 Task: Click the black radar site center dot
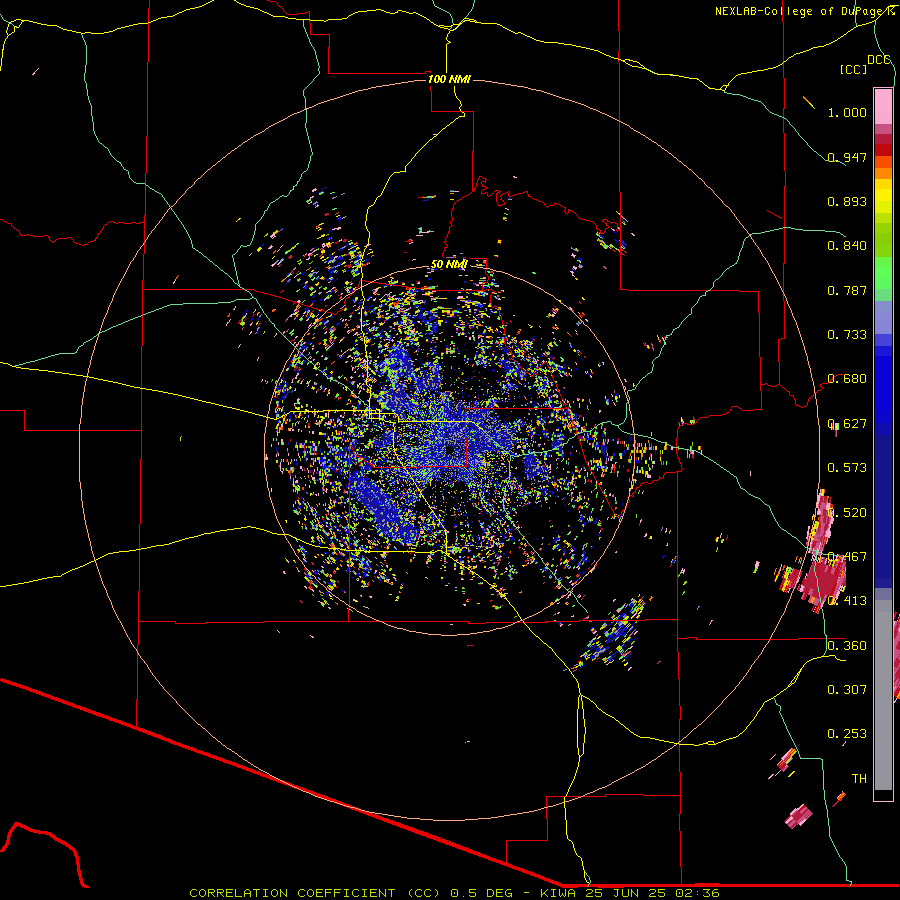click(x=450, y=451)
